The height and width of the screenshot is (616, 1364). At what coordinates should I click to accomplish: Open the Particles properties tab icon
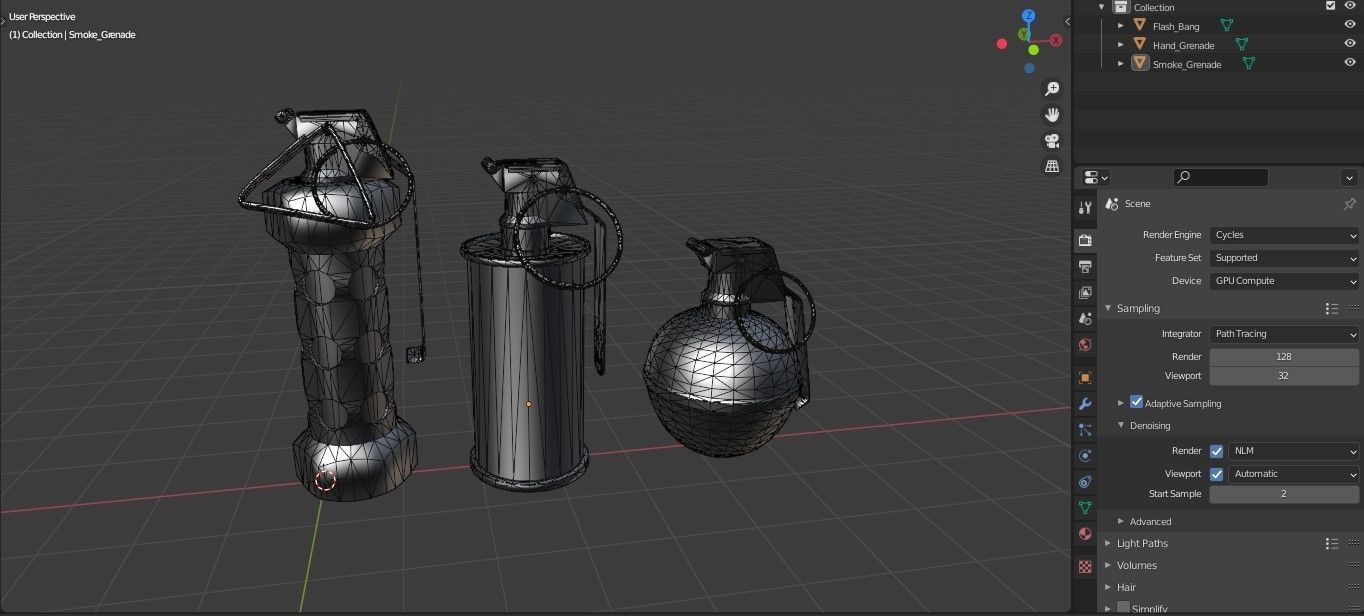coord(1085,430)
